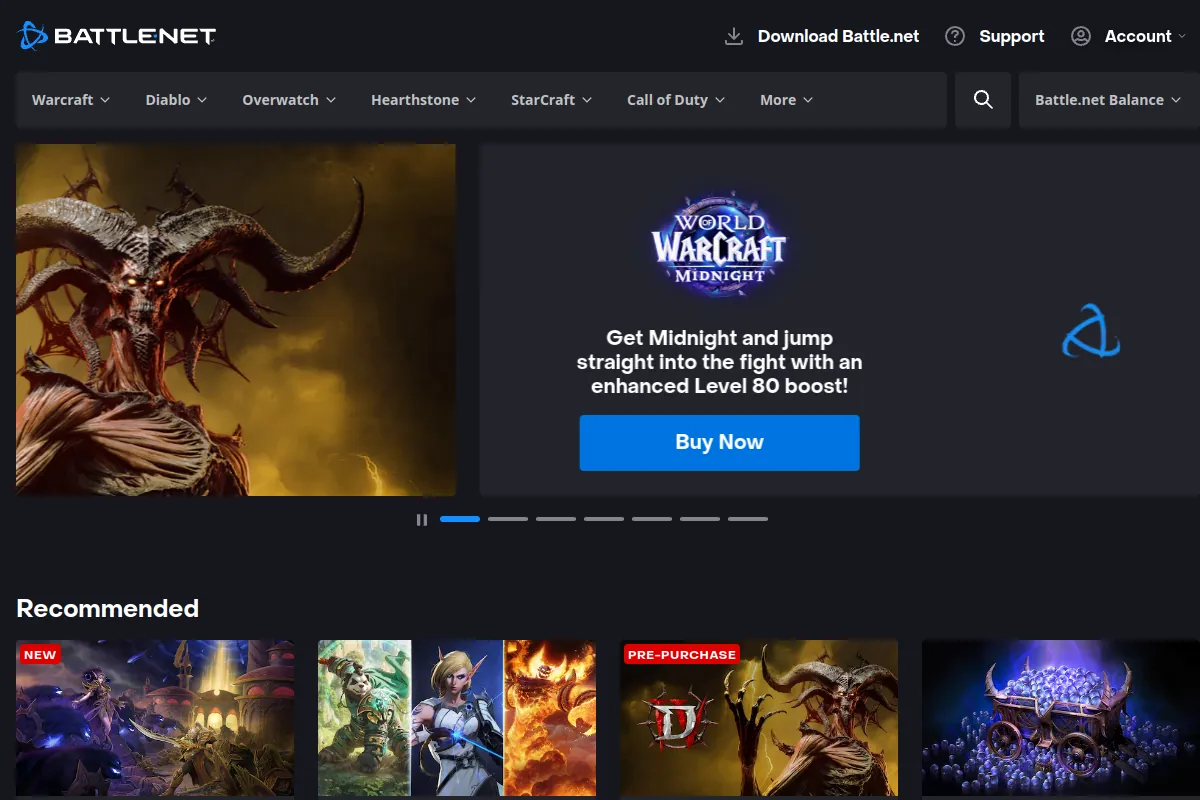
Task: Pause the carousel slideshow
Action: [421, 519]
